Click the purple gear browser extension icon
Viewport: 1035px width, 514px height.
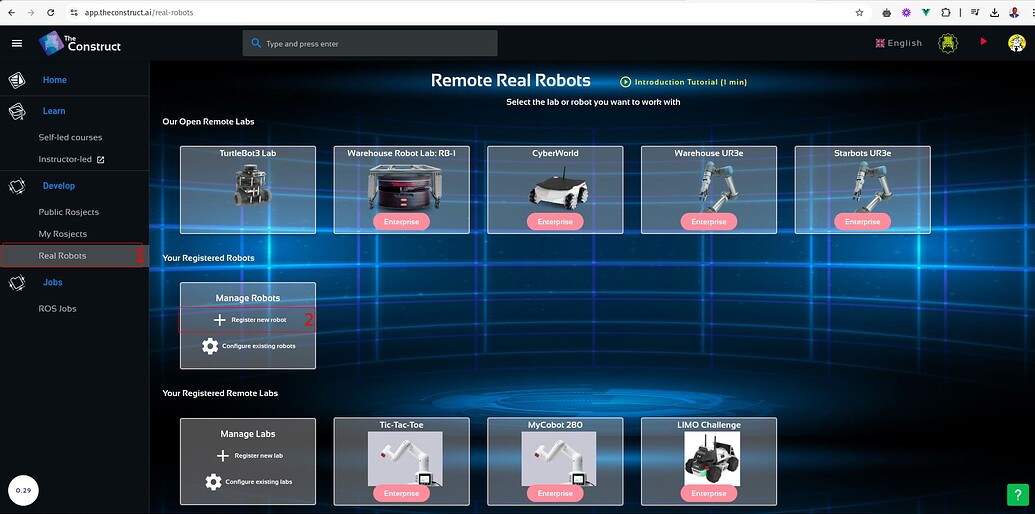click(907, 13)
